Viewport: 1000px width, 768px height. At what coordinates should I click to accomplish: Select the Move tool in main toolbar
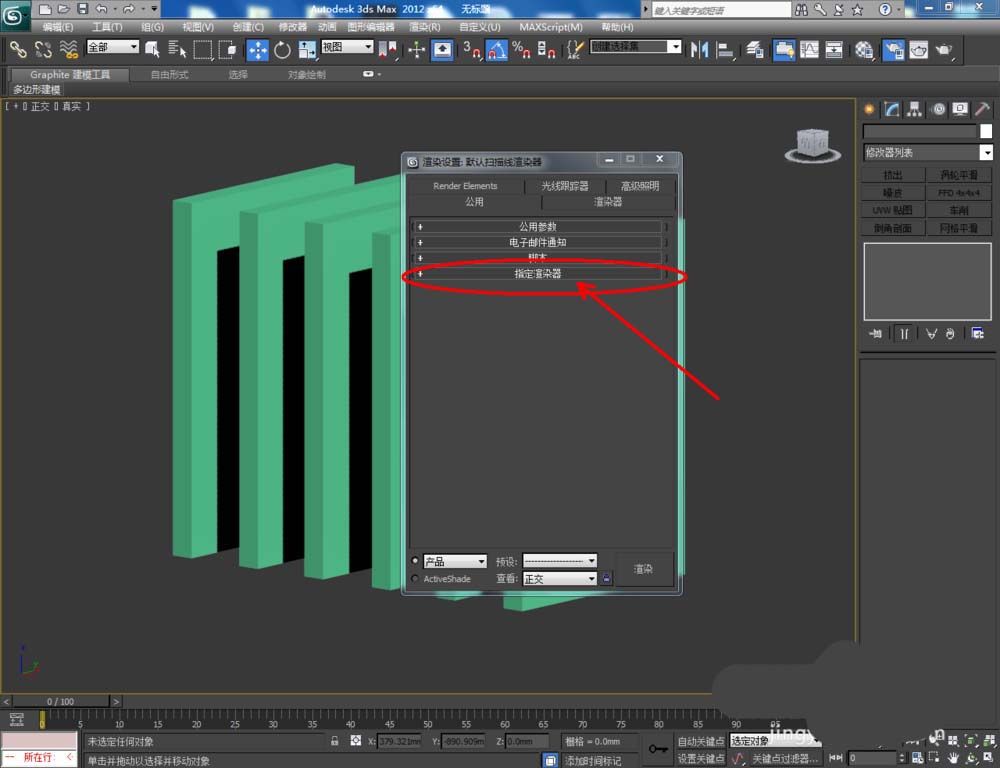(257, 49)
